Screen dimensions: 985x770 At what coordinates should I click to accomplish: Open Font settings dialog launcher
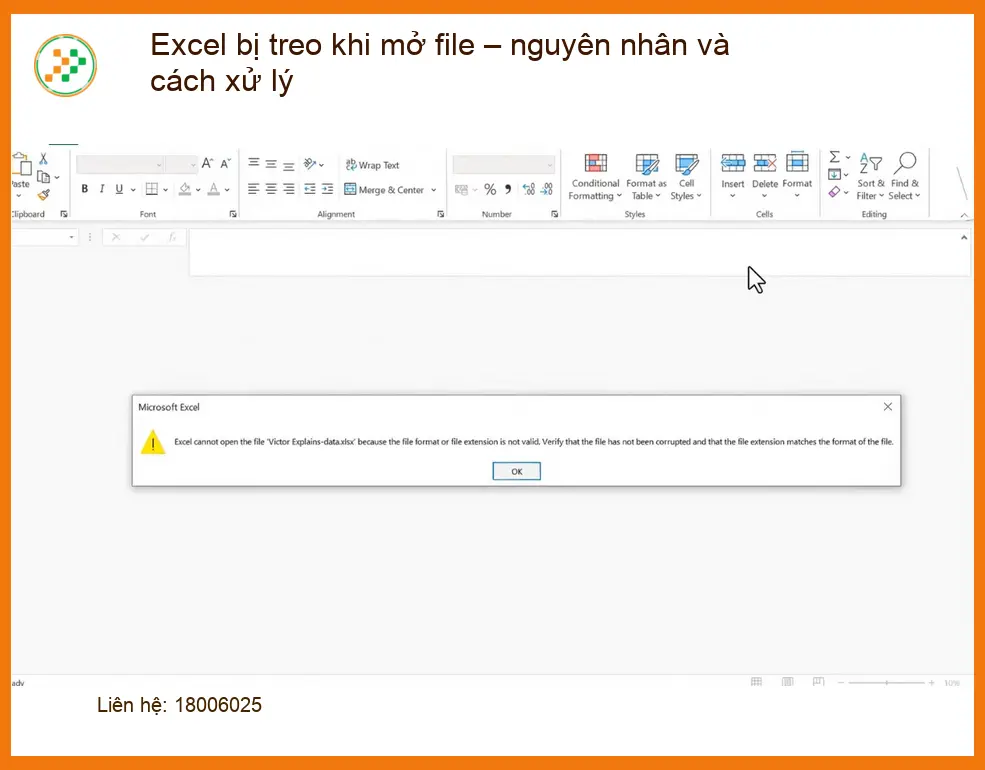click(x=233, y=214)
